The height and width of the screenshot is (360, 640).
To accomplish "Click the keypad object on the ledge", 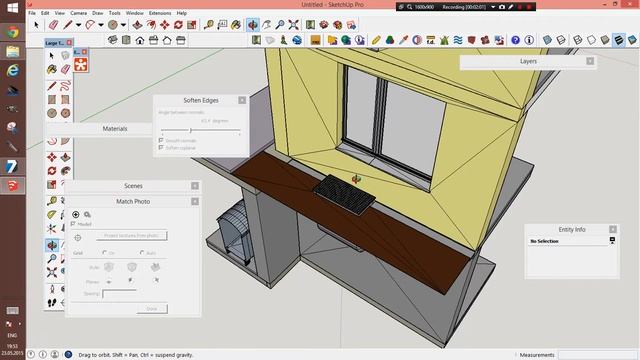I will click(x=344, y=195).
